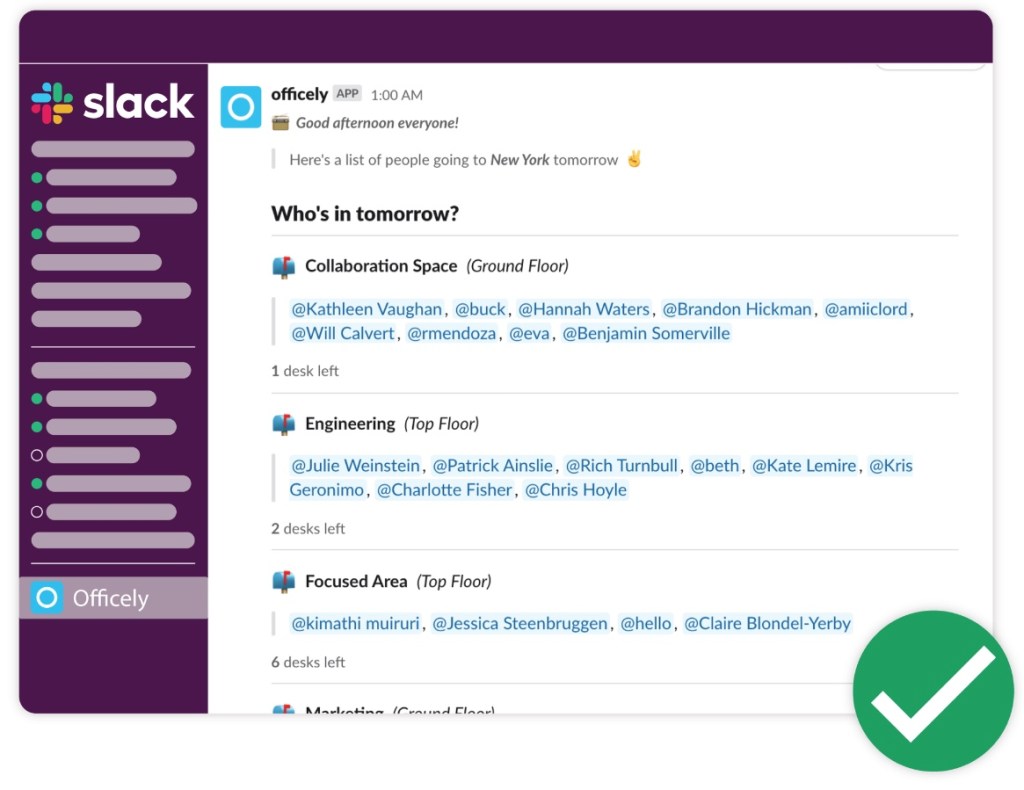Click the Slack logo icon
Screen dimensions: 1024x790
click(52, 103)
